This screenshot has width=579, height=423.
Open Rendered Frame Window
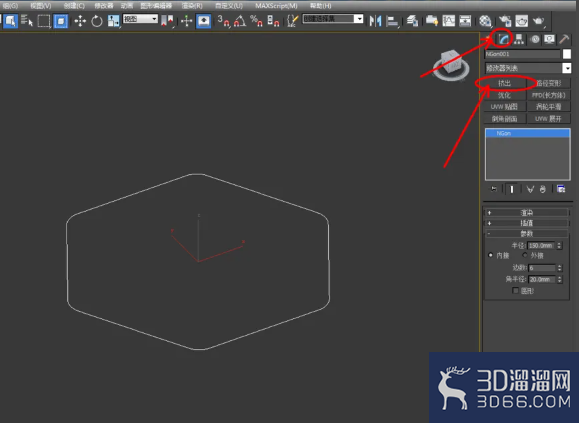click(521, 21)
